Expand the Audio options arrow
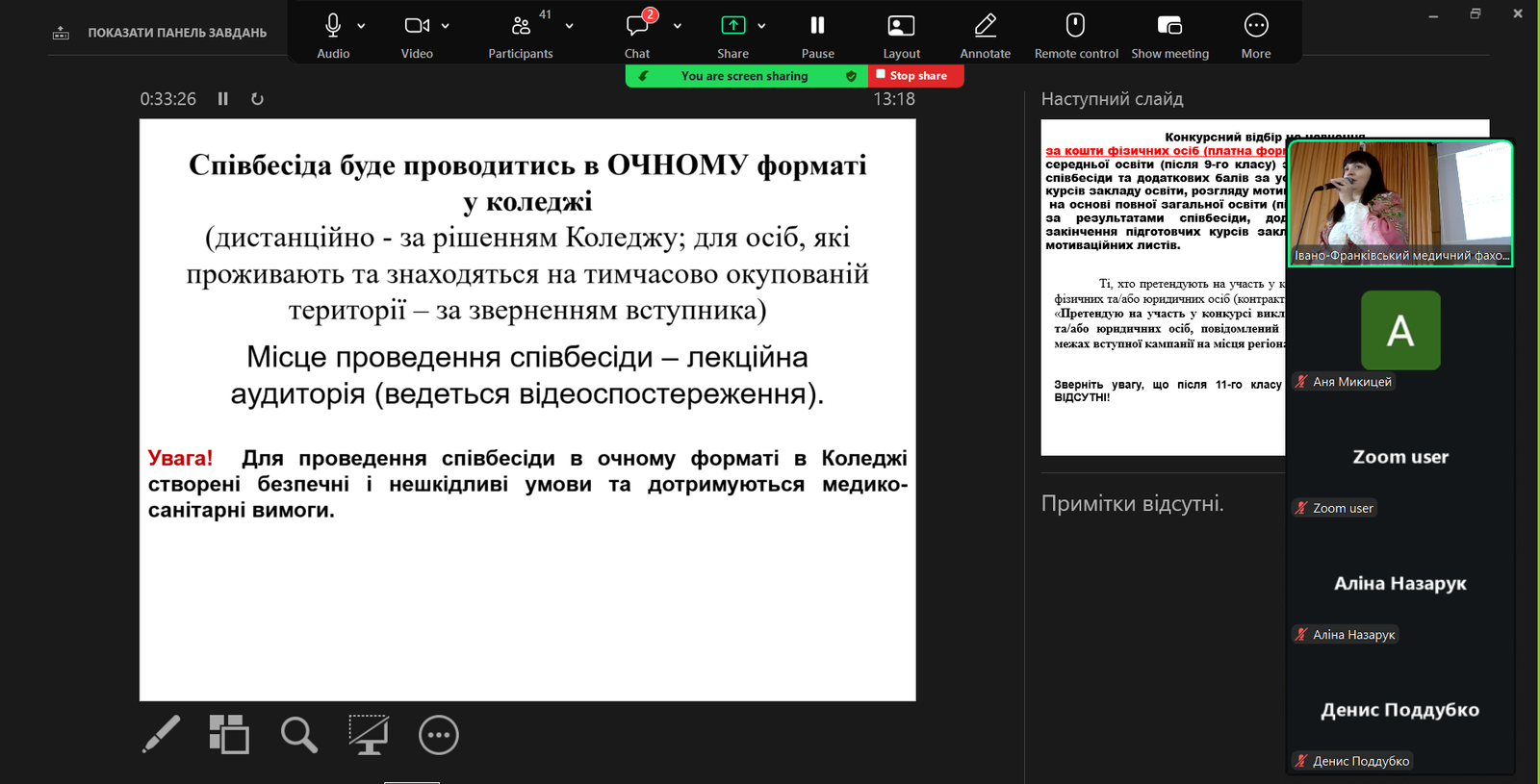Screen dimensions: 1540x784 click(361, 26)
